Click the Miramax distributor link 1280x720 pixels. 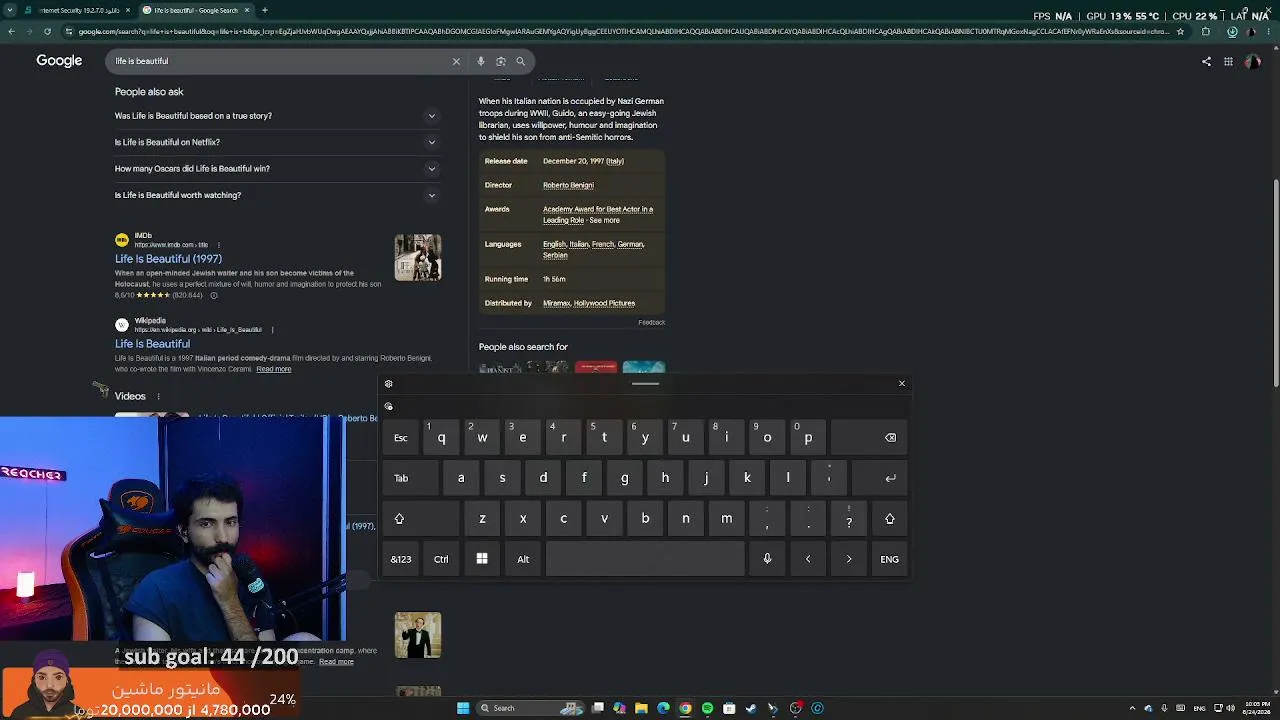[556, 303]
